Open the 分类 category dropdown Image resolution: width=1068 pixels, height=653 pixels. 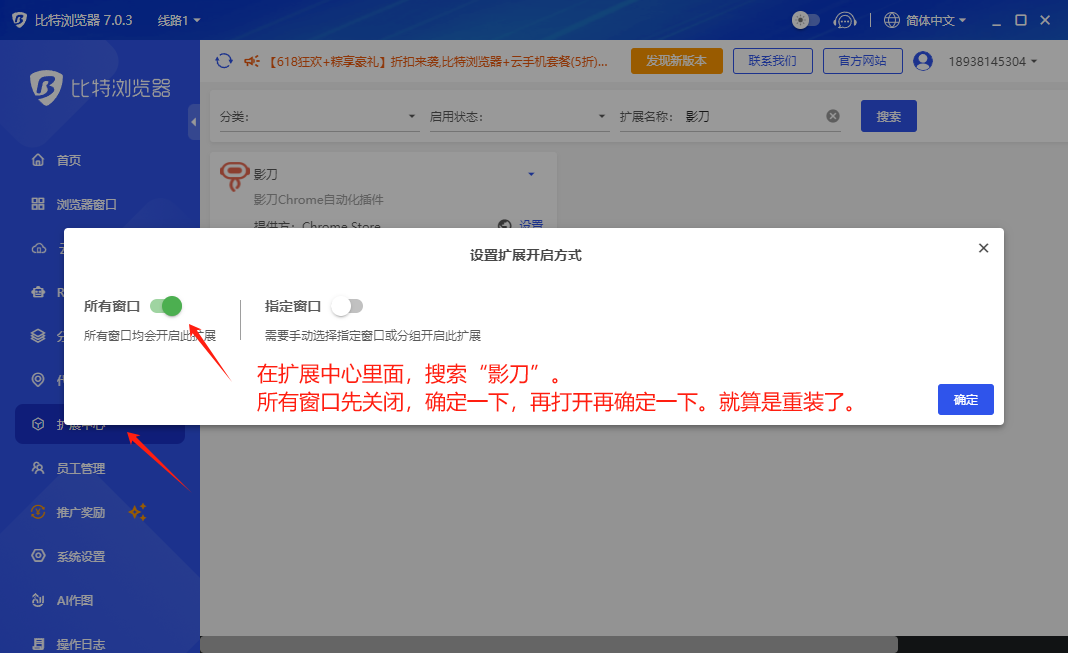tap(317, 116)
